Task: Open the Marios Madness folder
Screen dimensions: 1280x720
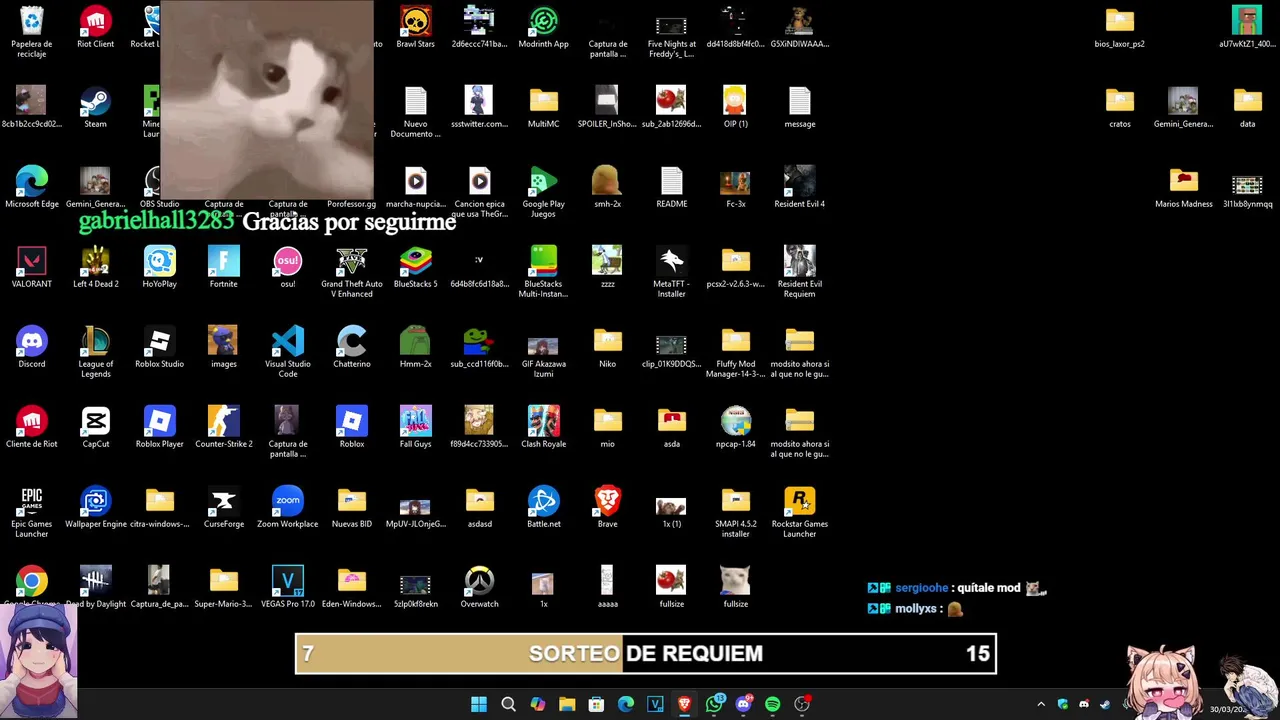Action: (1184, 187)
